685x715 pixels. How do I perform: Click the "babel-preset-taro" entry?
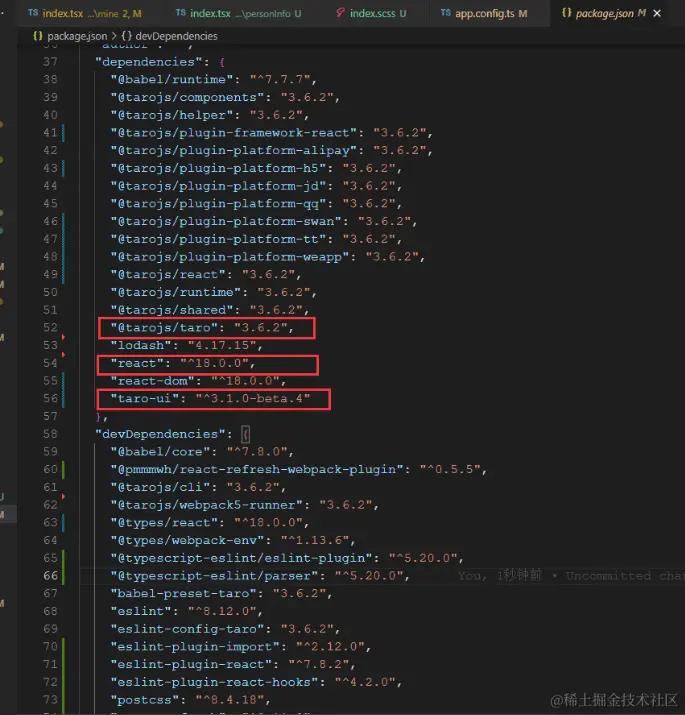(x=221, y=593)
